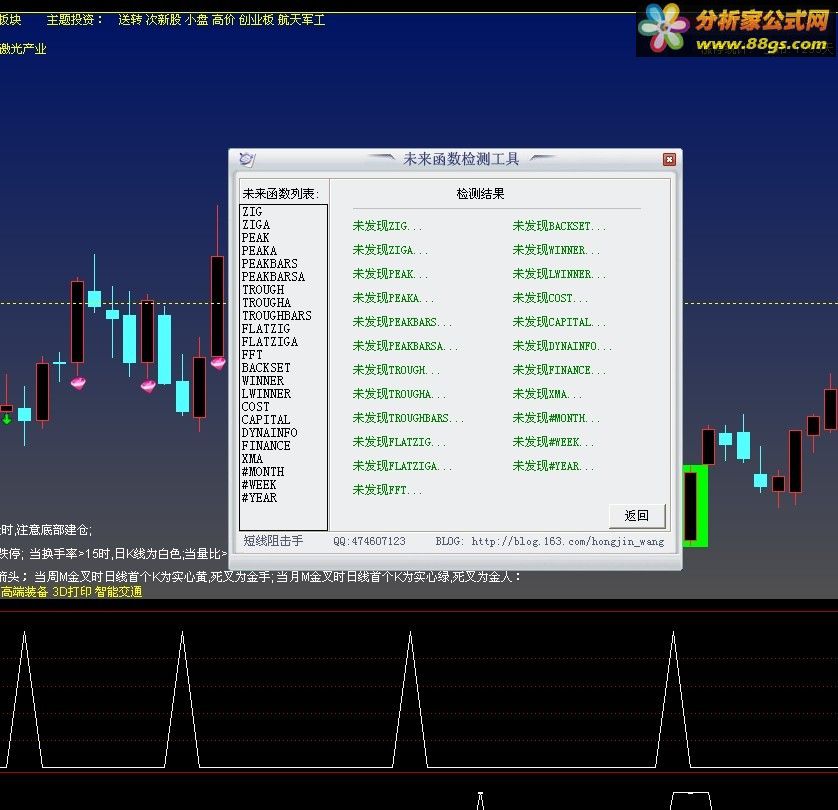
Task: Select #YEAR in the function list
Action: (x=259, y=497)
